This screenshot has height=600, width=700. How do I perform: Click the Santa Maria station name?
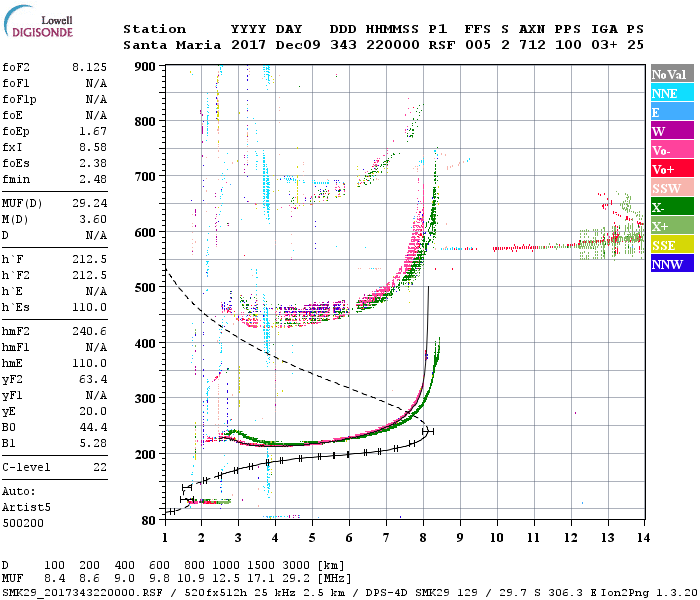tap(172, 45)
